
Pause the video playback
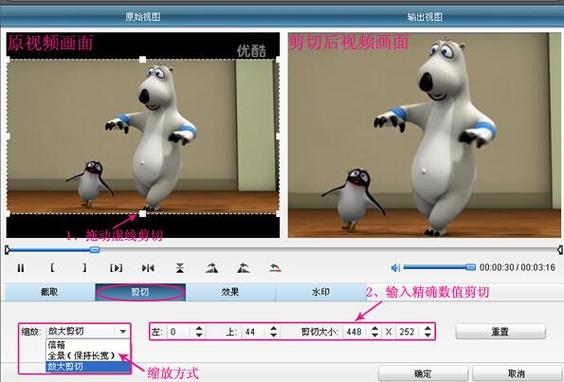tap(21, 268)
